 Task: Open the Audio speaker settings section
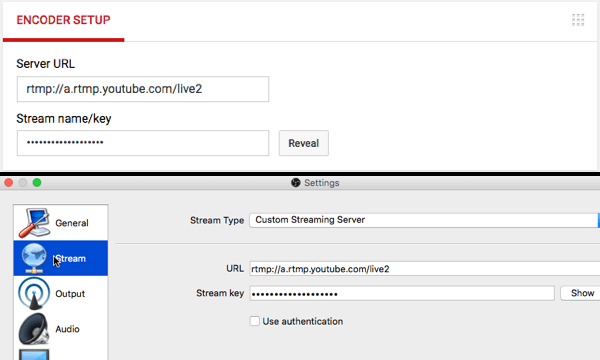click(x=61, y=329)
